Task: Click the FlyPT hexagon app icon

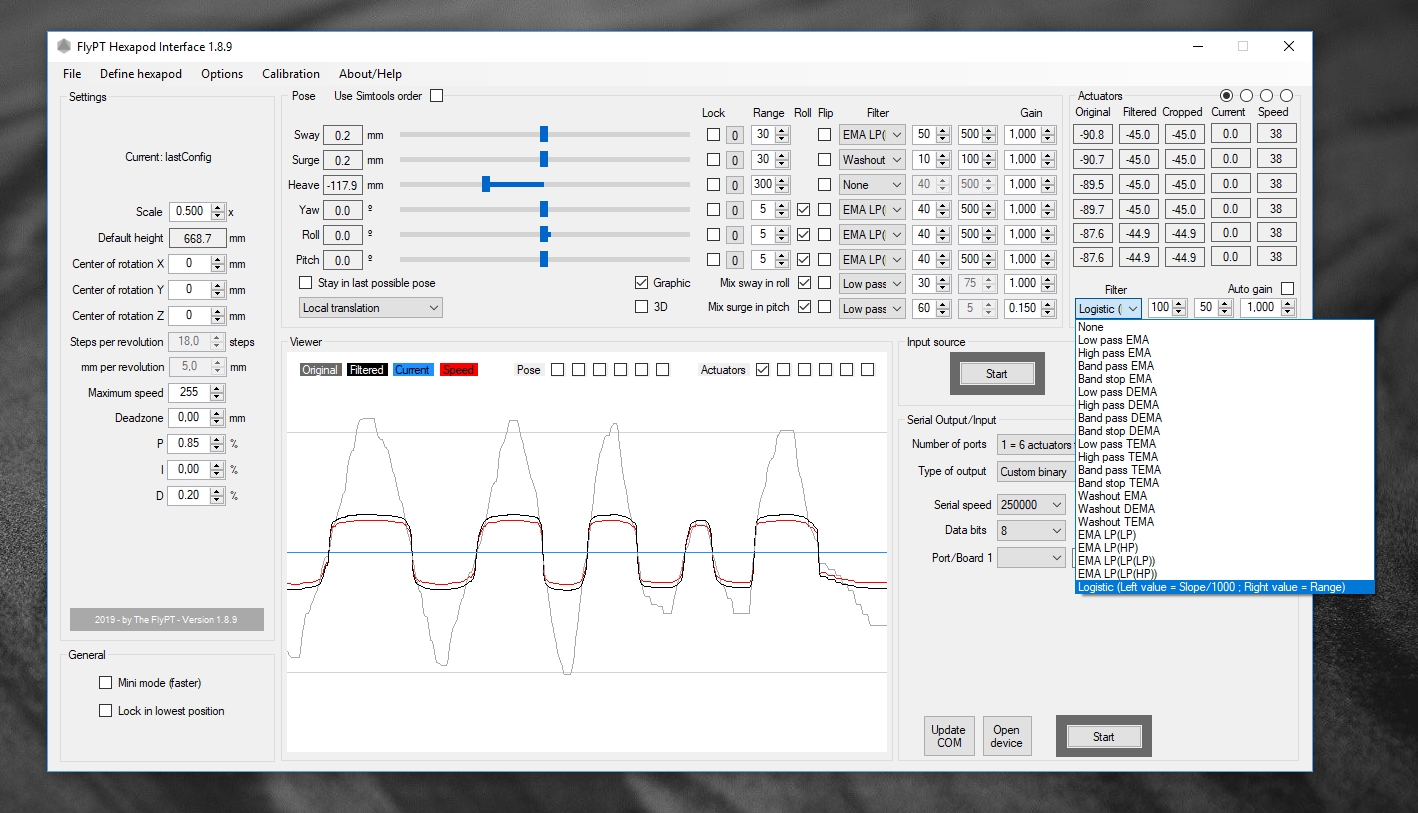Action: click(64, 46)
